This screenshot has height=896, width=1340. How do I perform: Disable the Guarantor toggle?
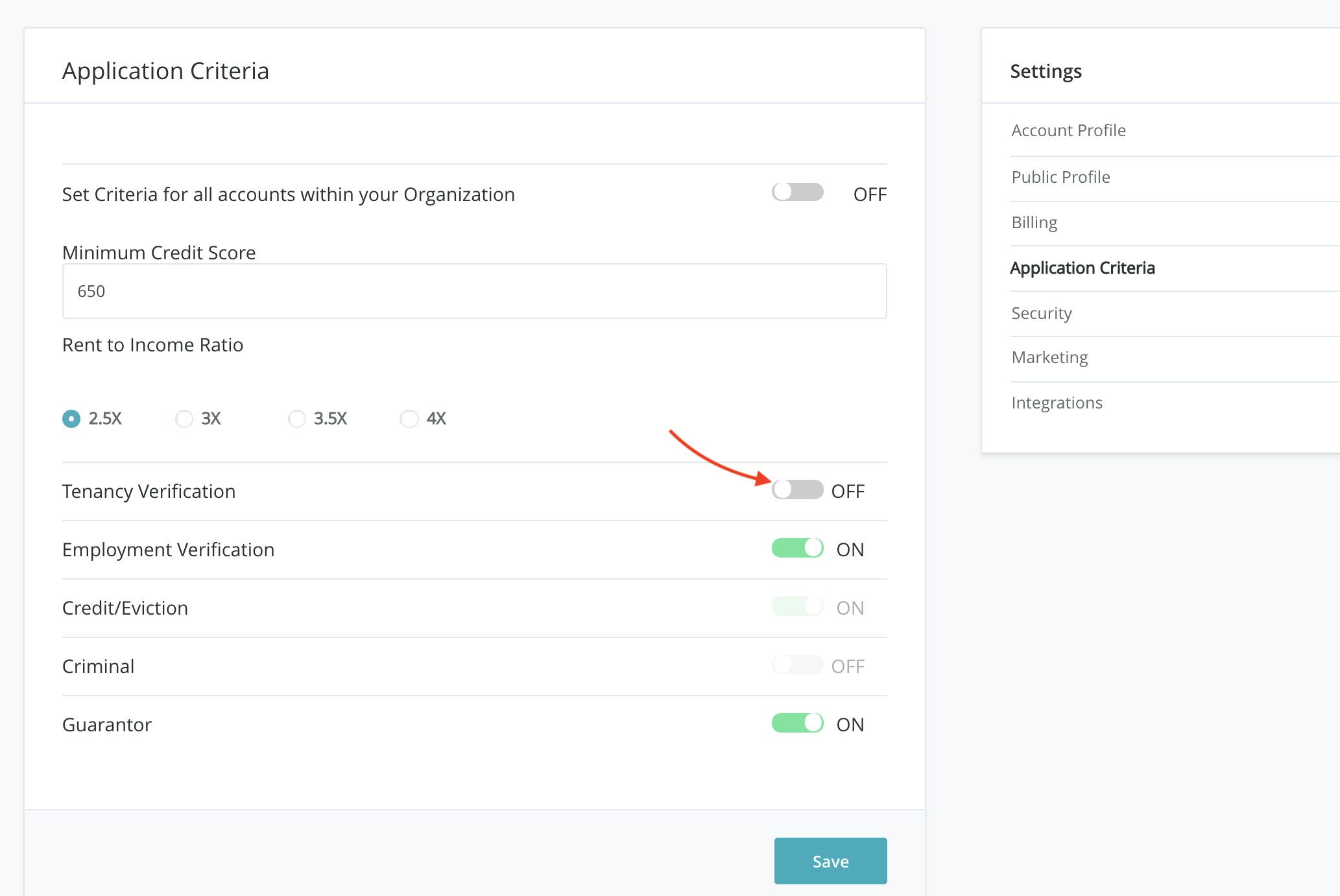click(797, 724)
